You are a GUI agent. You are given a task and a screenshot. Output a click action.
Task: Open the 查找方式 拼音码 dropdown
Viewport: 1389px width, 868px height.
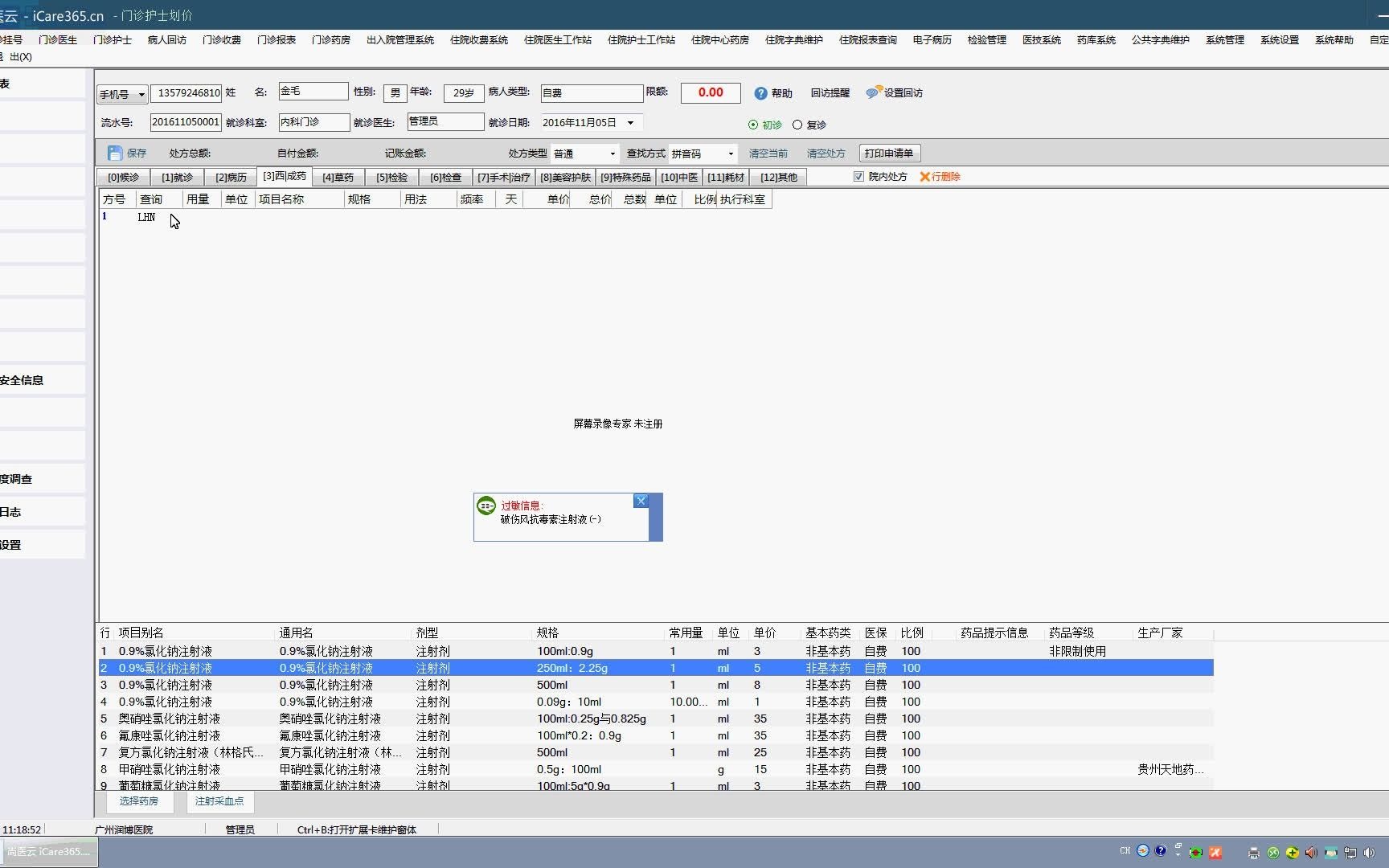point(731,154)
